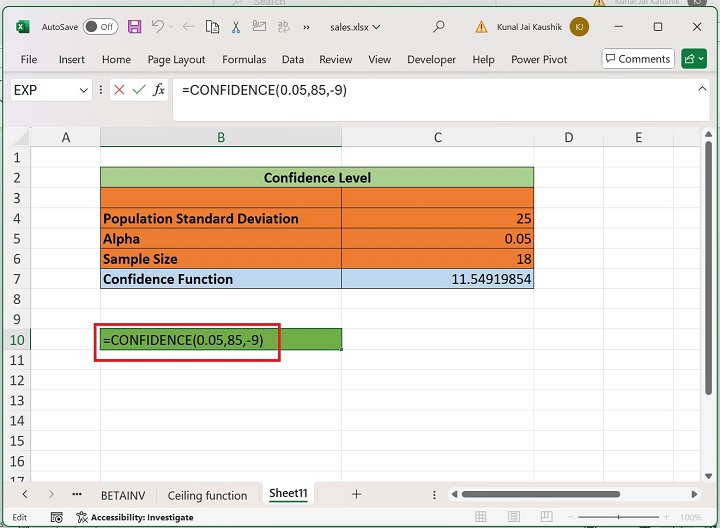Cancel formula entry with the X icon
Viewport: 720px width, 528px height.
coord(119,90)
